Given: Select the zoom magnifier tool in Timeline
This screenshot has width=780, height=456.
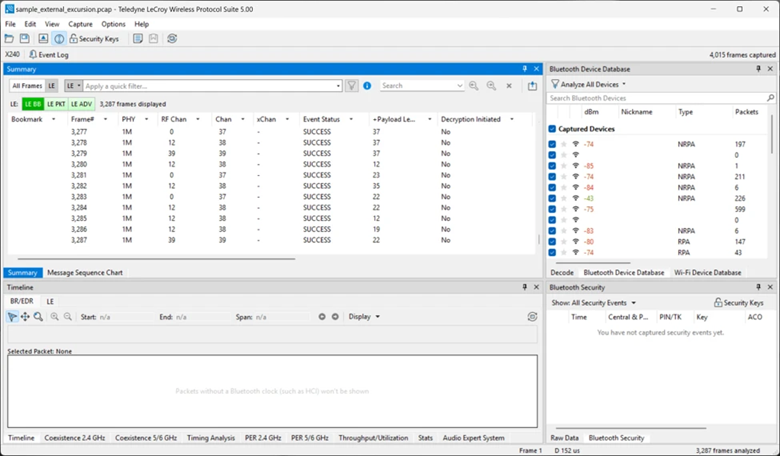Looking at the screenshot, I should [38, 317].
